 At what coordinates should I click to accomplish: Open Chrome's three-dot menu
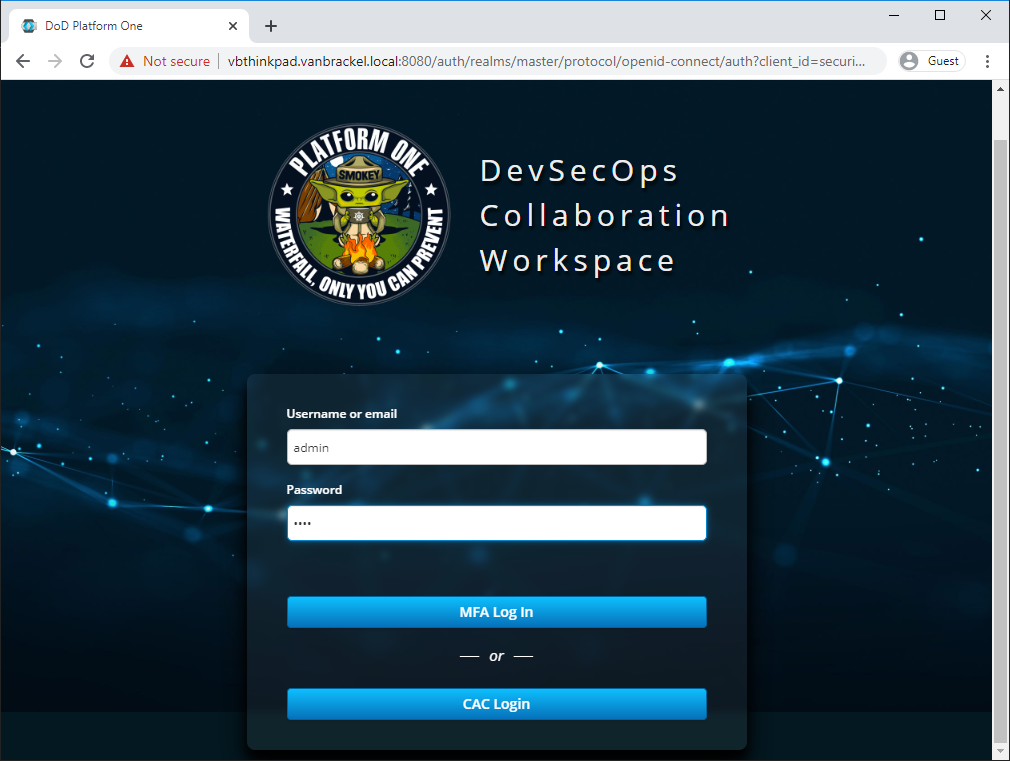click(x=988, y=60)
